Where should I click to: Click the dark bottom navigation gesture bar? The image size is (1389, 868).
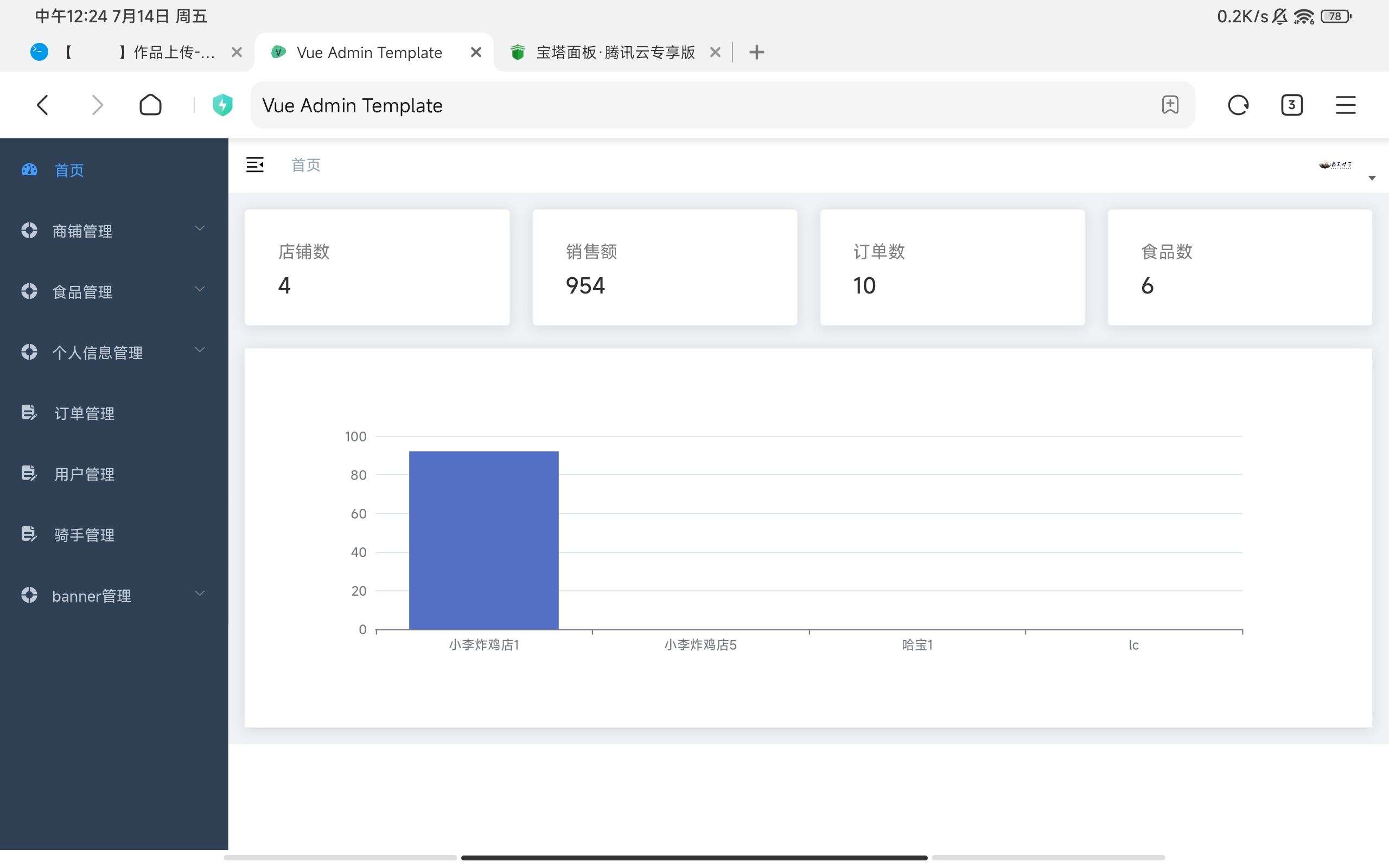pos(694,858)
